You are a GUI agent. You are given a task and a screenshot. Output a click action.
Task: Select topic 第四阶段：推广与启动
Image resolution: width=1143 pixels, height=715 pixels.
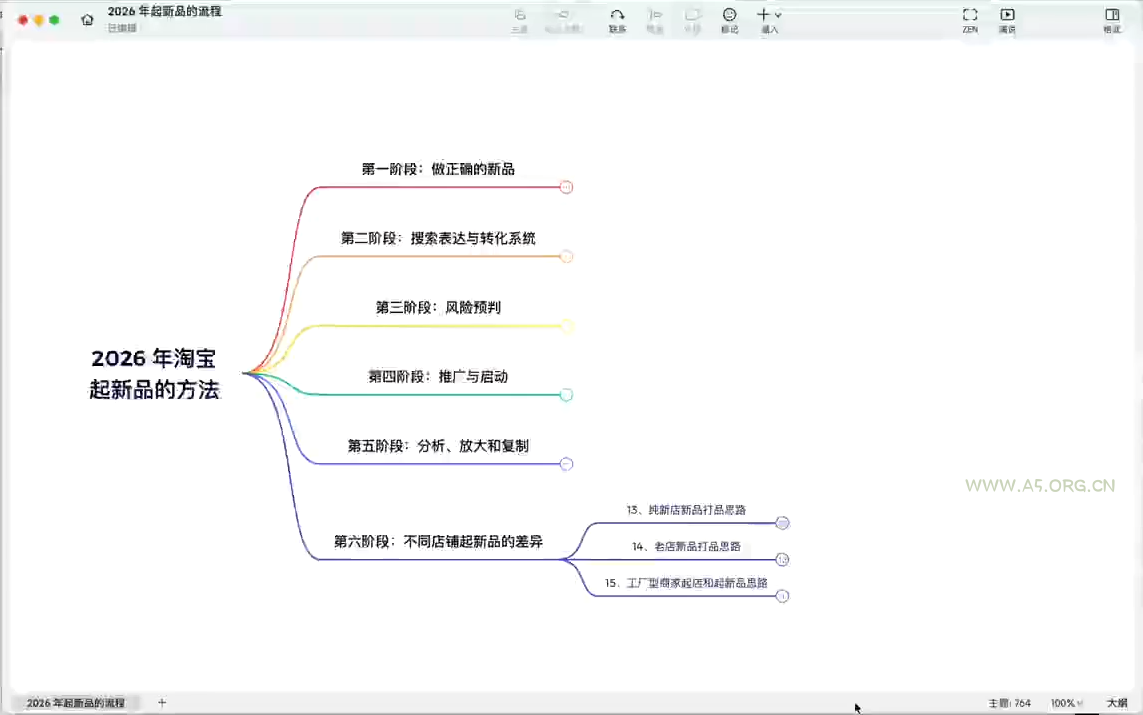coord(438,377)
